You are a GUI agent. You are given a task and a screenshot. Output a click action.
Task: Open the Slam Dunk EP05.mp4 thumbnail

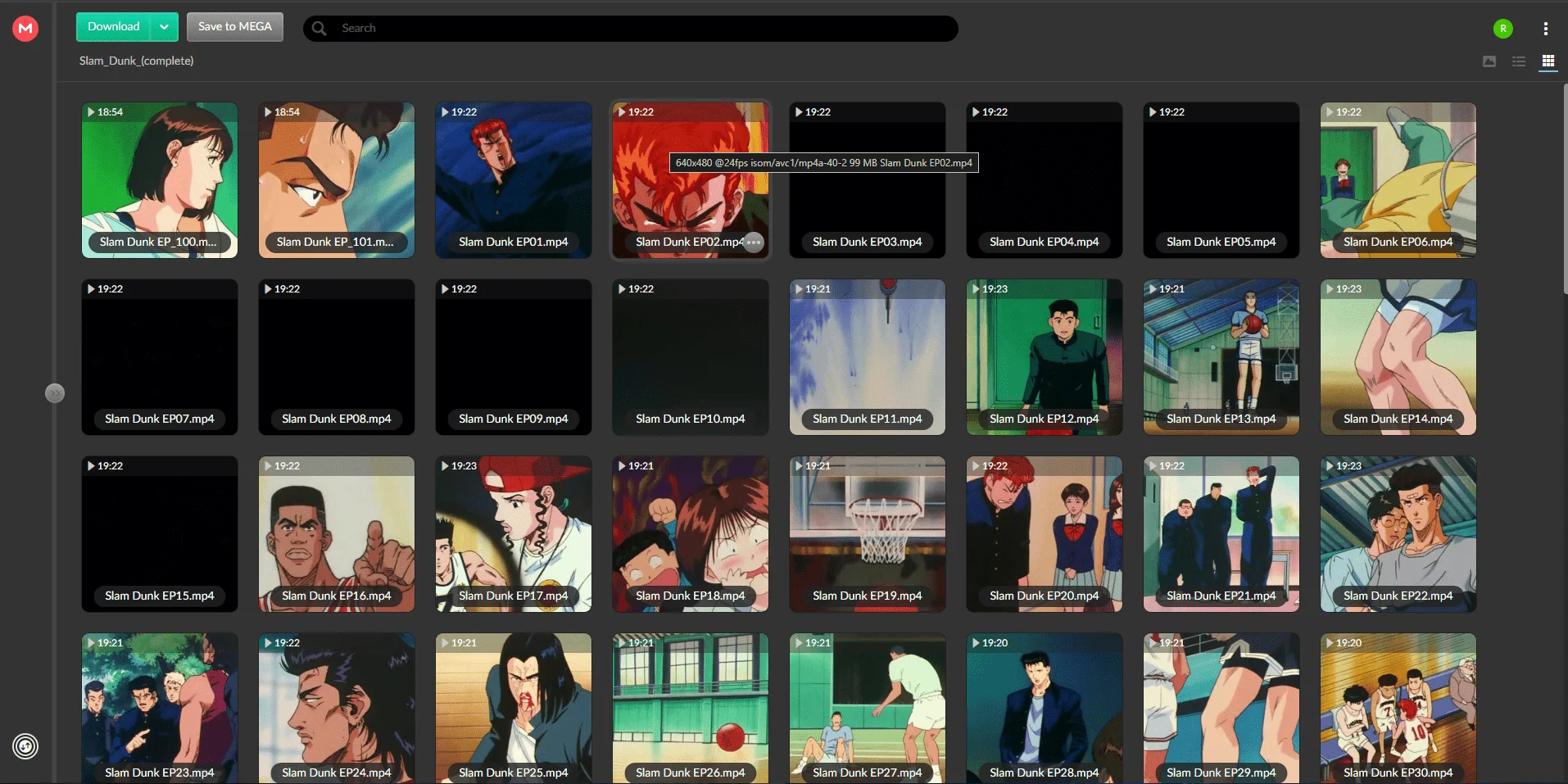(1221, 180)
